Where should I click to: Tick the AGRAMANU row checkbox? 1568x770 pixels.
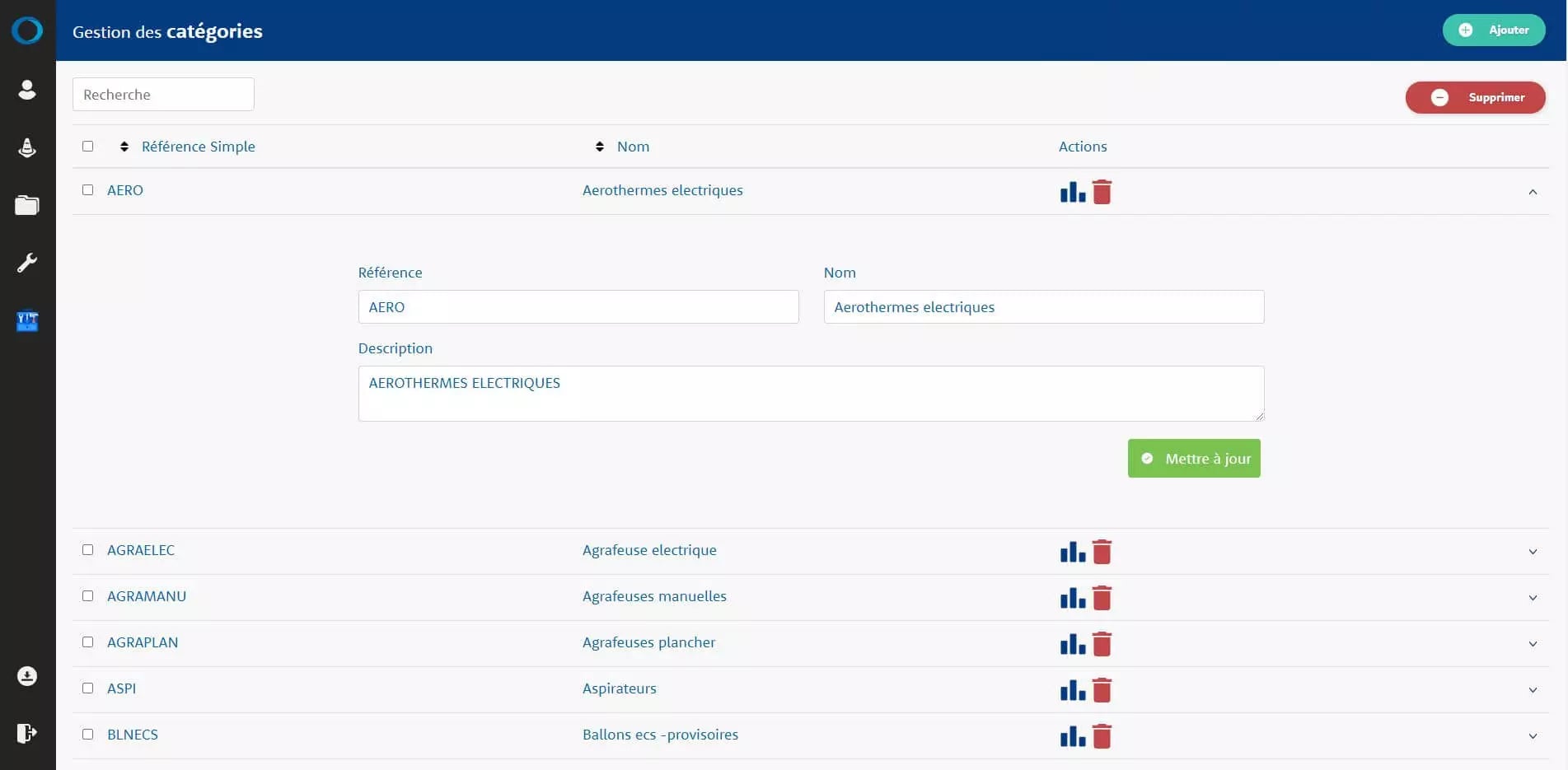[x=88, y=596]
